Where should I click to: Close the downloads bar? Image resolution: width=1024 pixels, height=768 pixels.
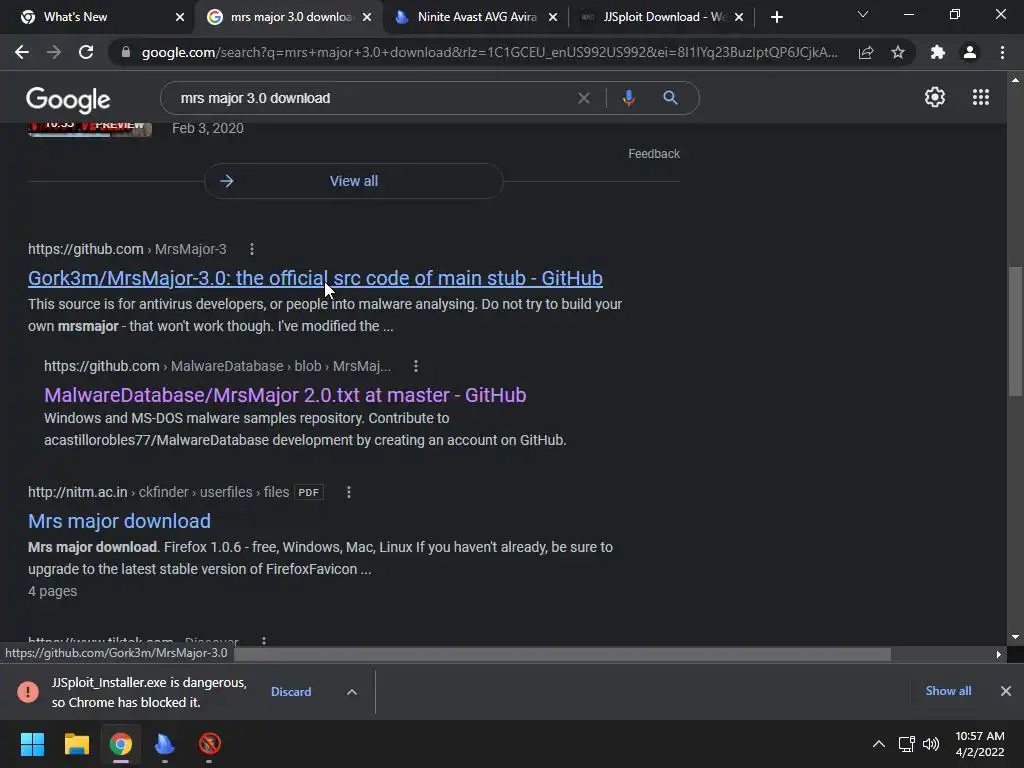[x=1006, y=690]
